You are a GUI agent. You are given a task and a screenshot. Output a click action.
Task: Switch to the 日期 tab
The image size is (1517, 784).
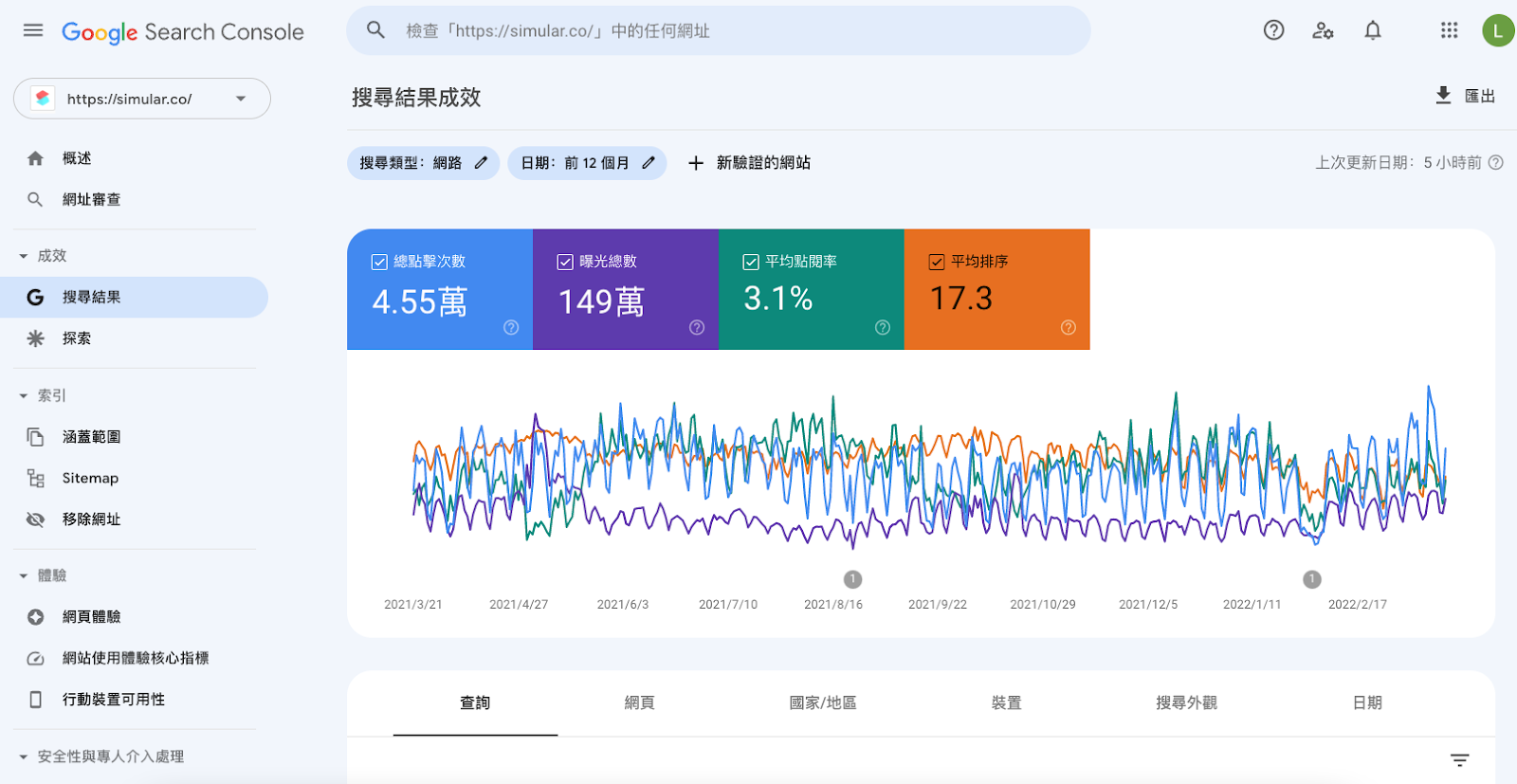pos(1367,702)
